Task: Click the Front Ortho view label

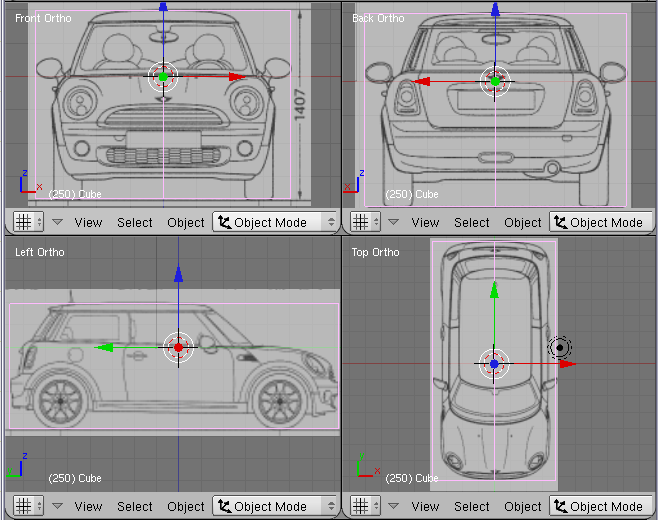Action: click(43, 18)
